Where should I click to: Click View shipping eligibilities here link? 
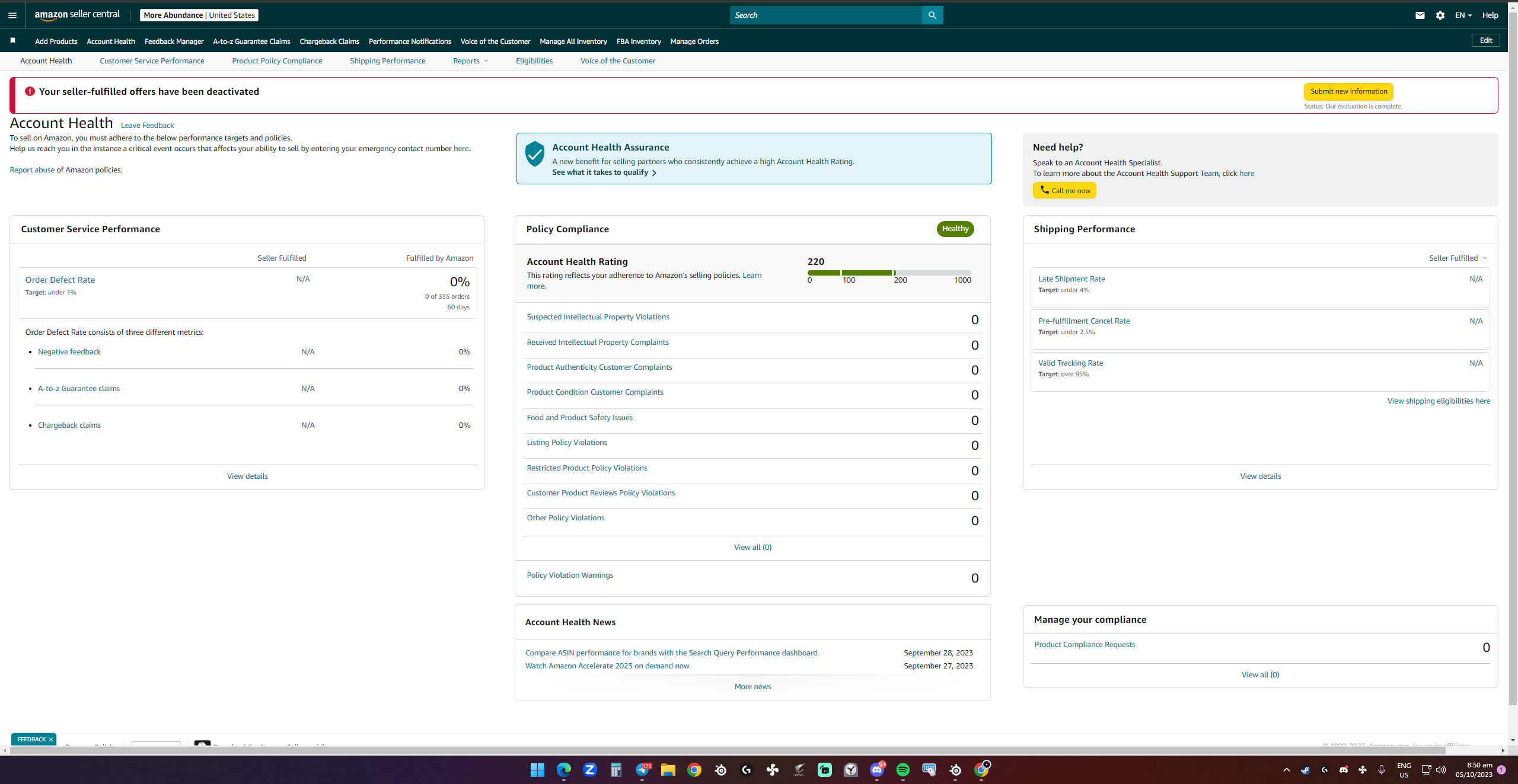(x=1439, y=401)
